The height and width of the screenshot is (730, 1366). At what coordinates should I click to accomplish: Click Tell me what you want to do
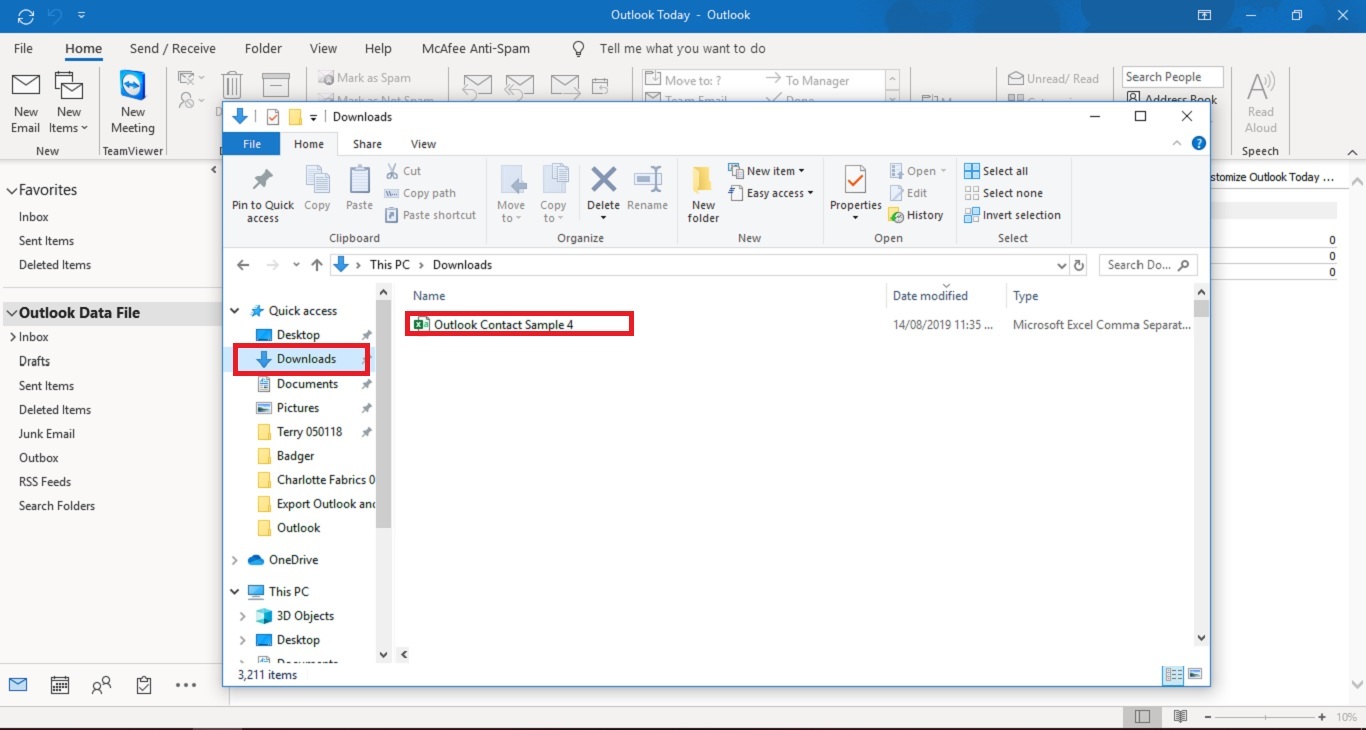tap(682, 48)
